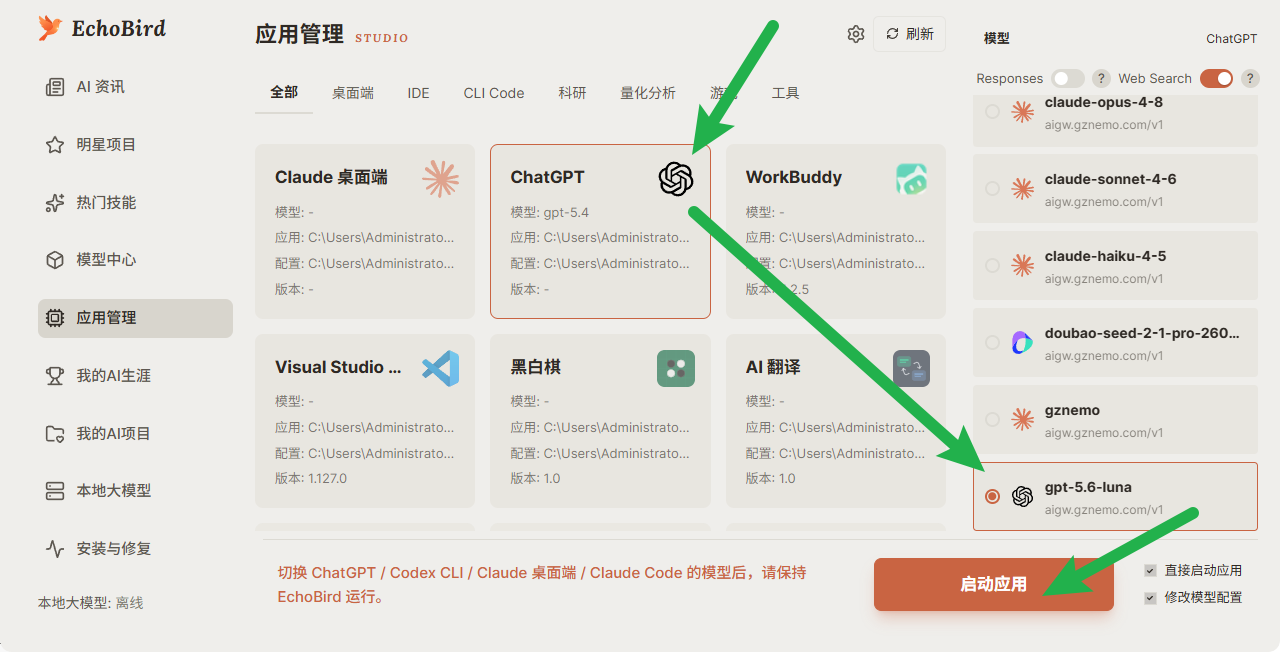This screenshot has height=652, width=1280.
Task: Switch to the 工具 tab
Action: [x=785, y=93]
